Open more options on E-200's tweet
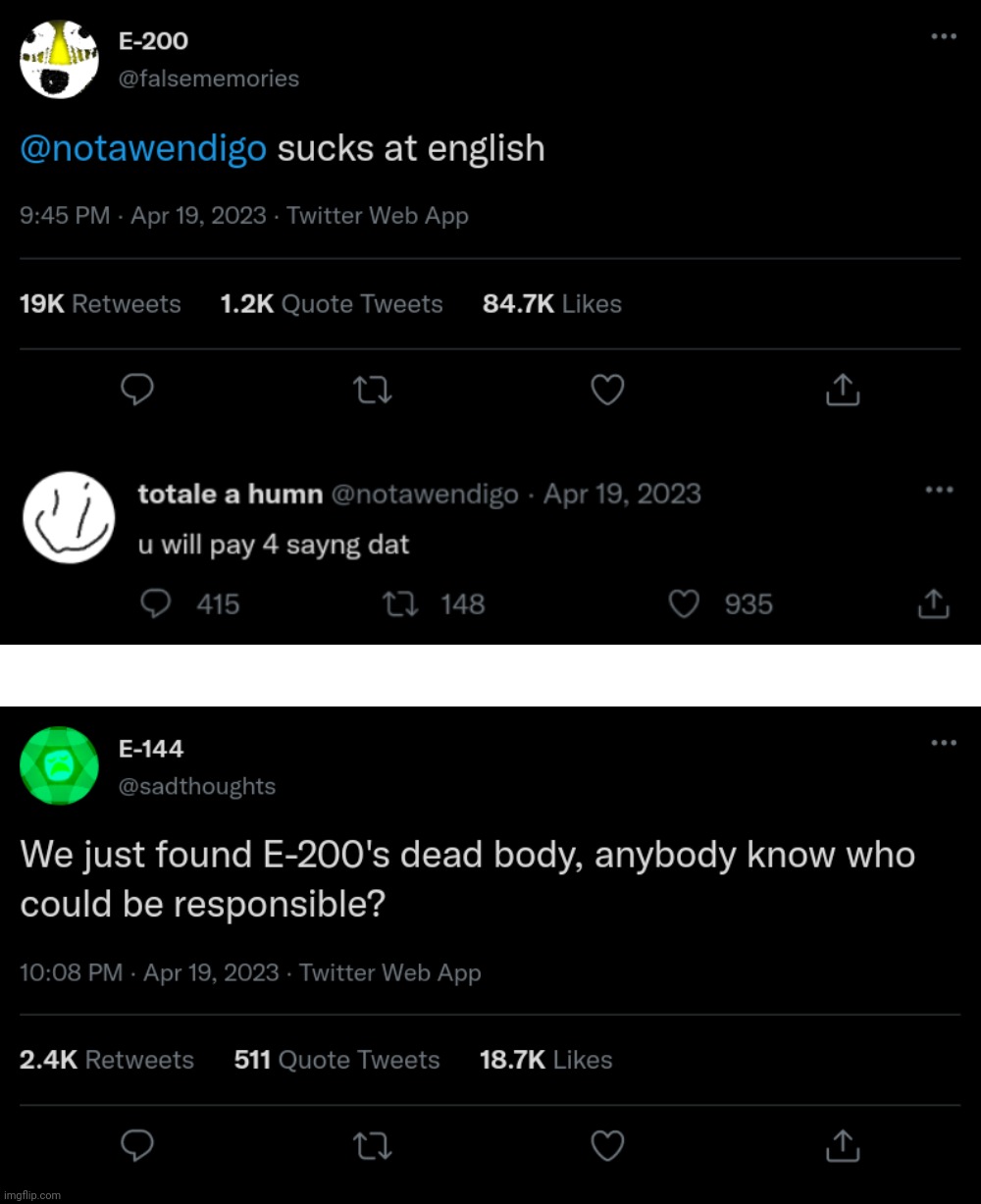Screen dimensions: 981x1204 pos(943,36)
